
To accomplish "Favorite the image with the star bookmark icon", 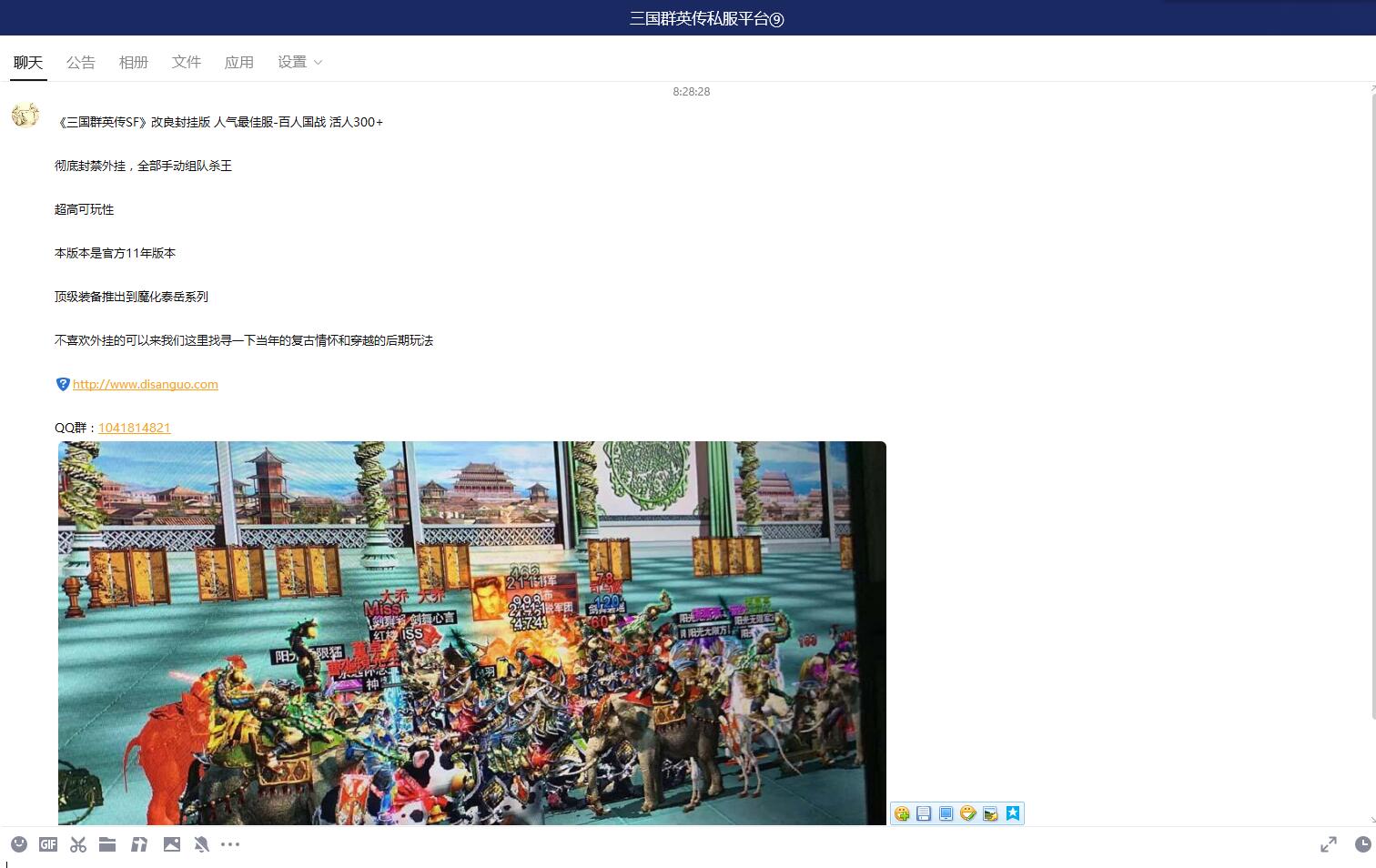I will coord(1013,813).
